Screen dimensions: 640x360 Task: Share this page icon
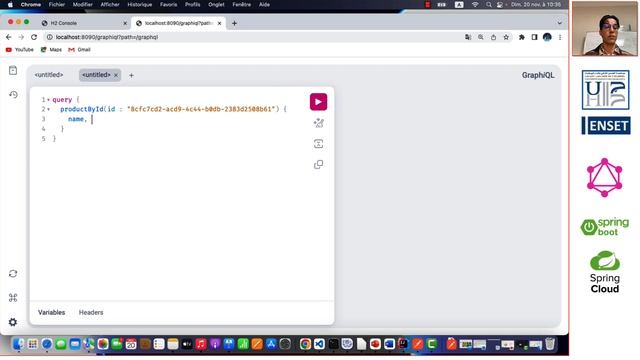pyautogui.click(x=493, y=37)
